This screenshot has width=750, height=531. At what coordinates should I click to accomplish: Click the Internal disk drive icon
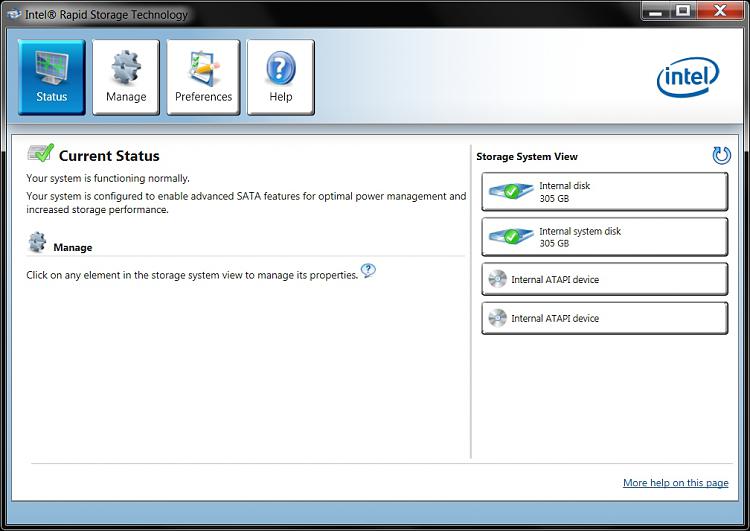click(x=511, y=191)
